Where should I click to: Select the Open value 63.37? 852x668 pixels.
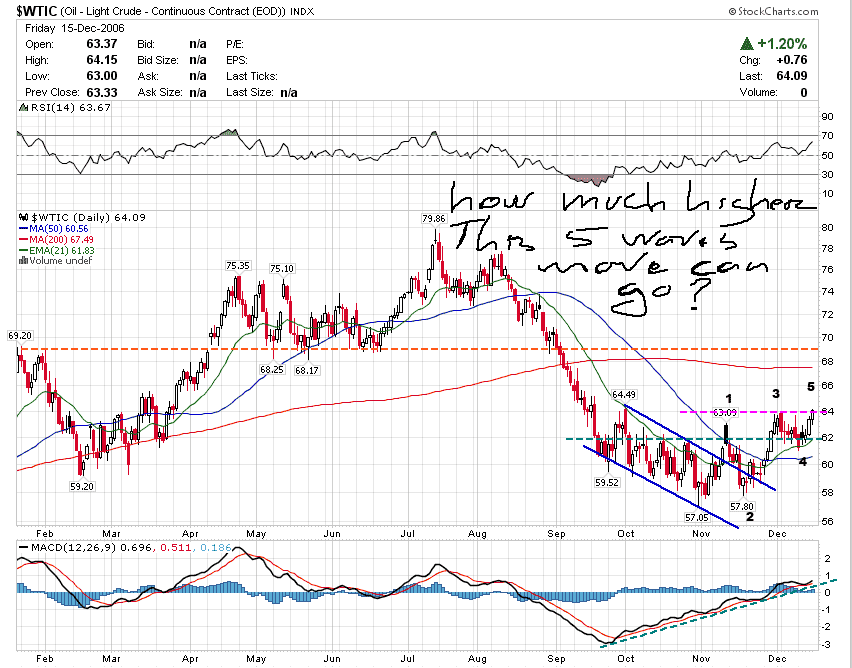(x=102, y=44)
